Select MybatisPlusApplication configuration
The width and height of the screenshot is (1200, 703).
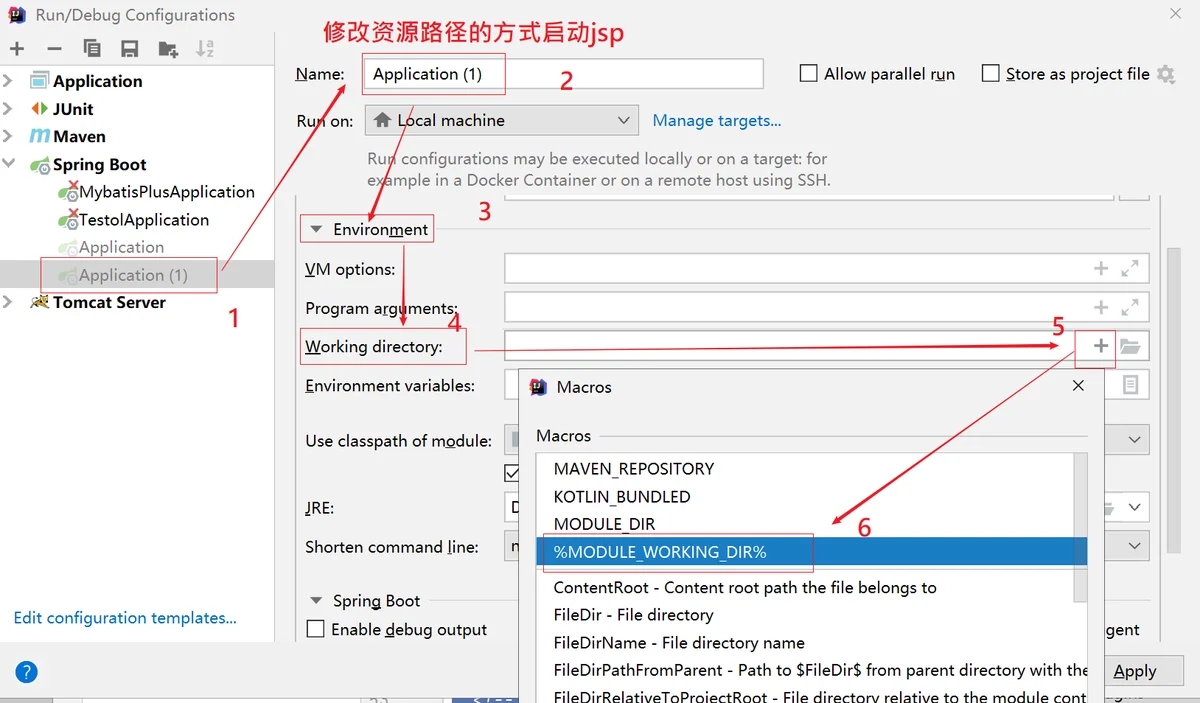pos(156,192)
